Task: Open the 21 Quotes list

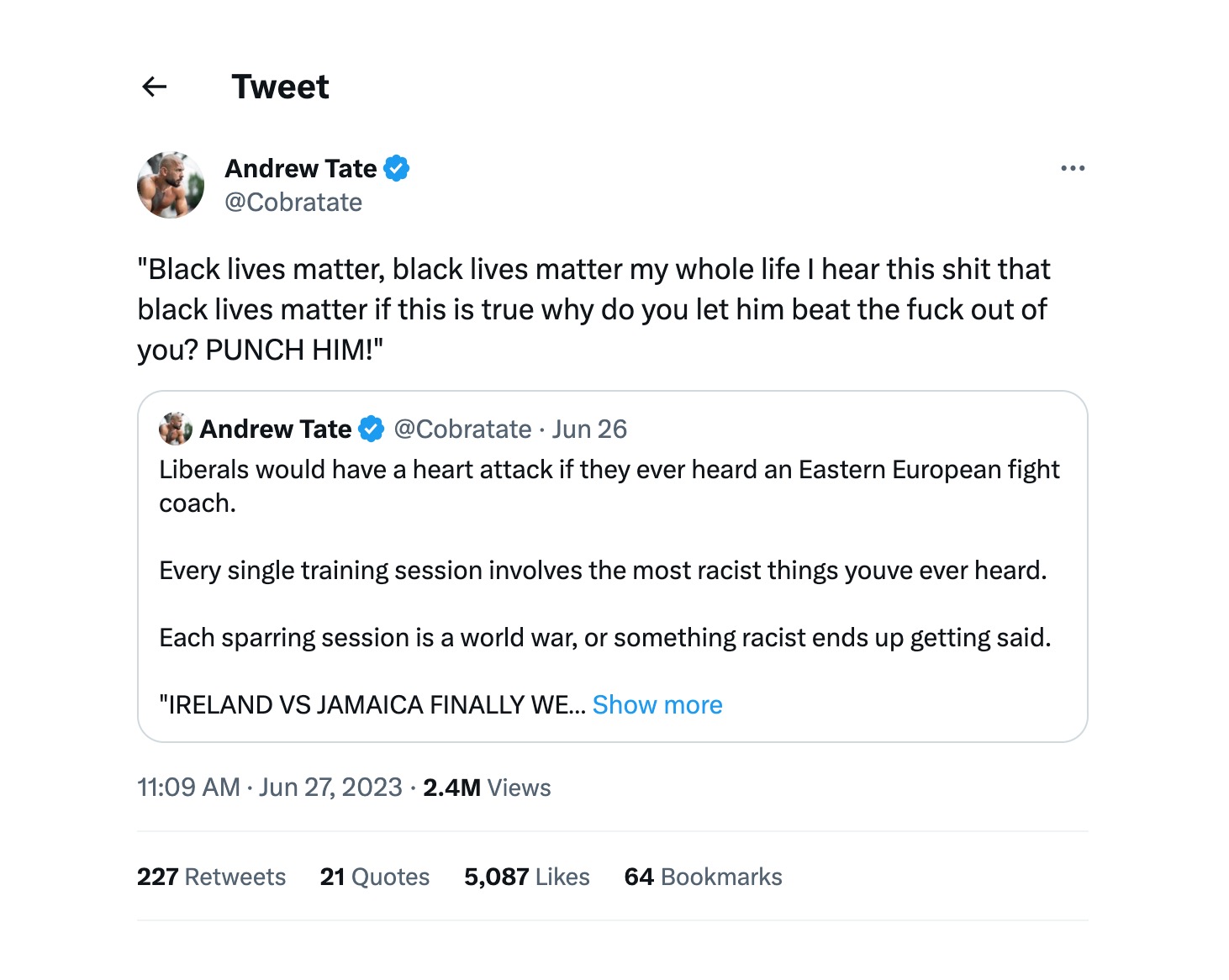Action: 374,877
